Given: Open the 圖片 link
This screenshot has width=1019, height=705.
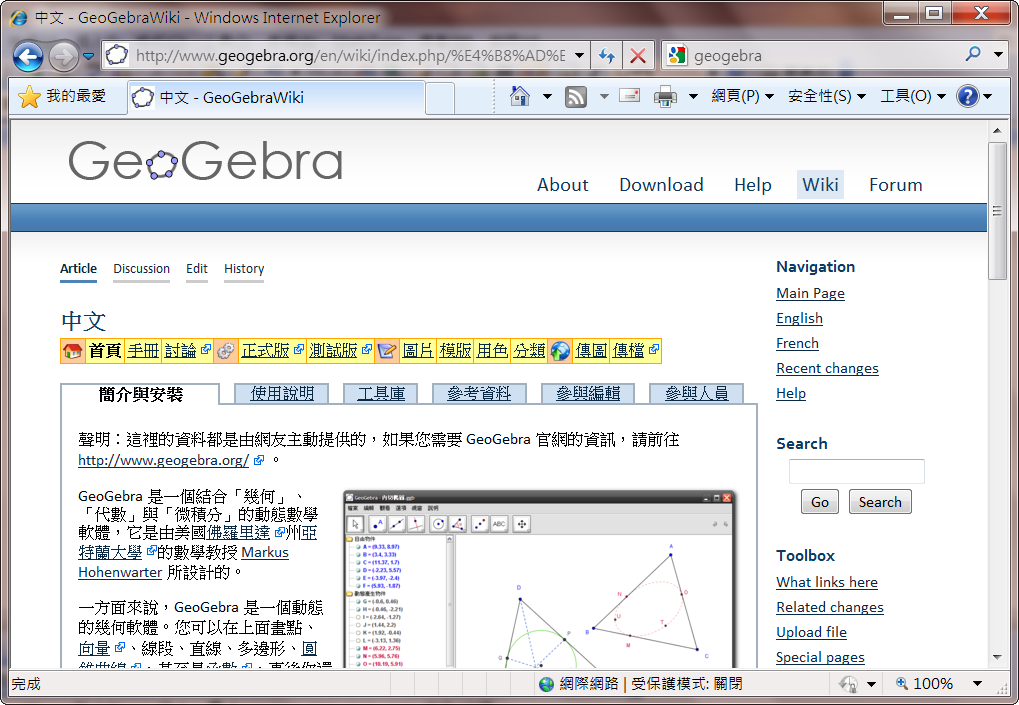Looking at the screenshot, I should click(x=418, y=351).
